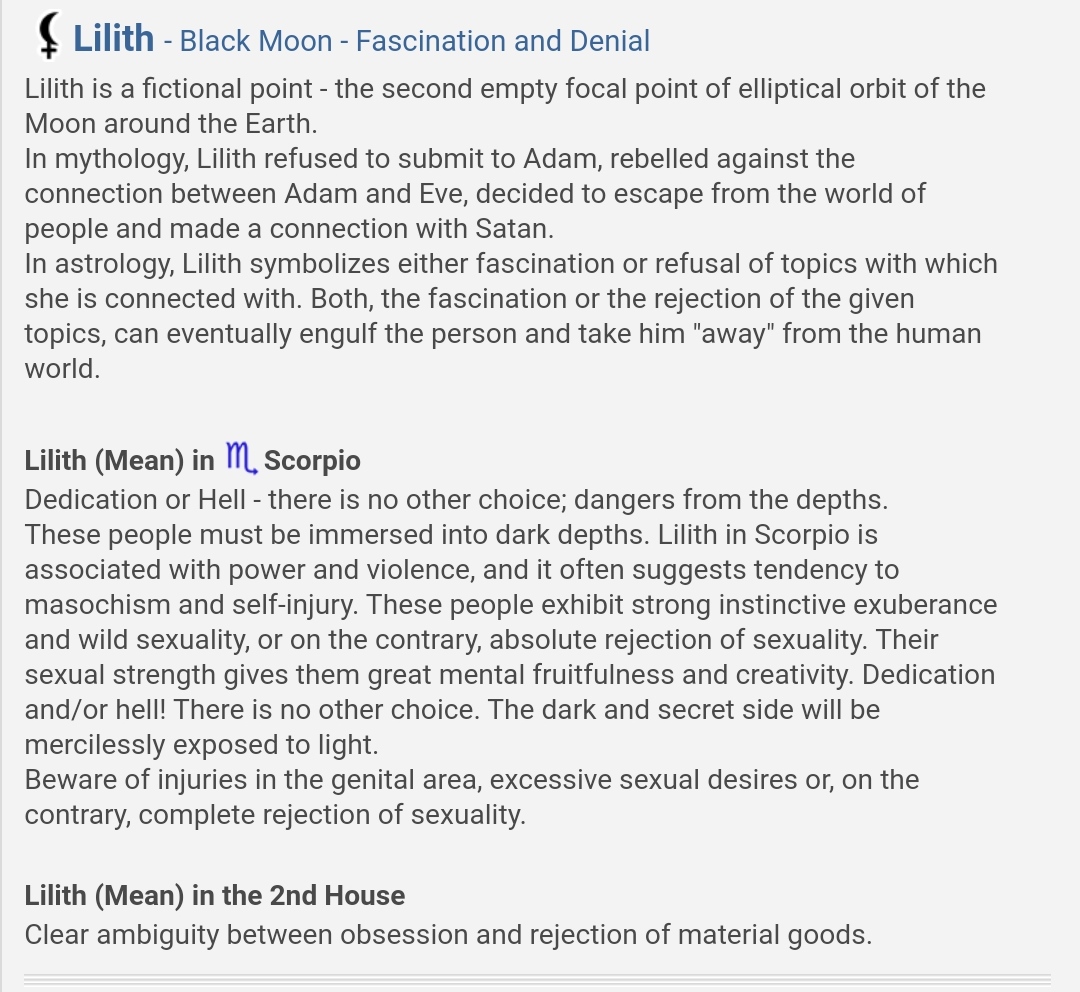Open the bold "Lilith" title link
The width and height of the screenshot is (1080, 992).
(114, 38)
